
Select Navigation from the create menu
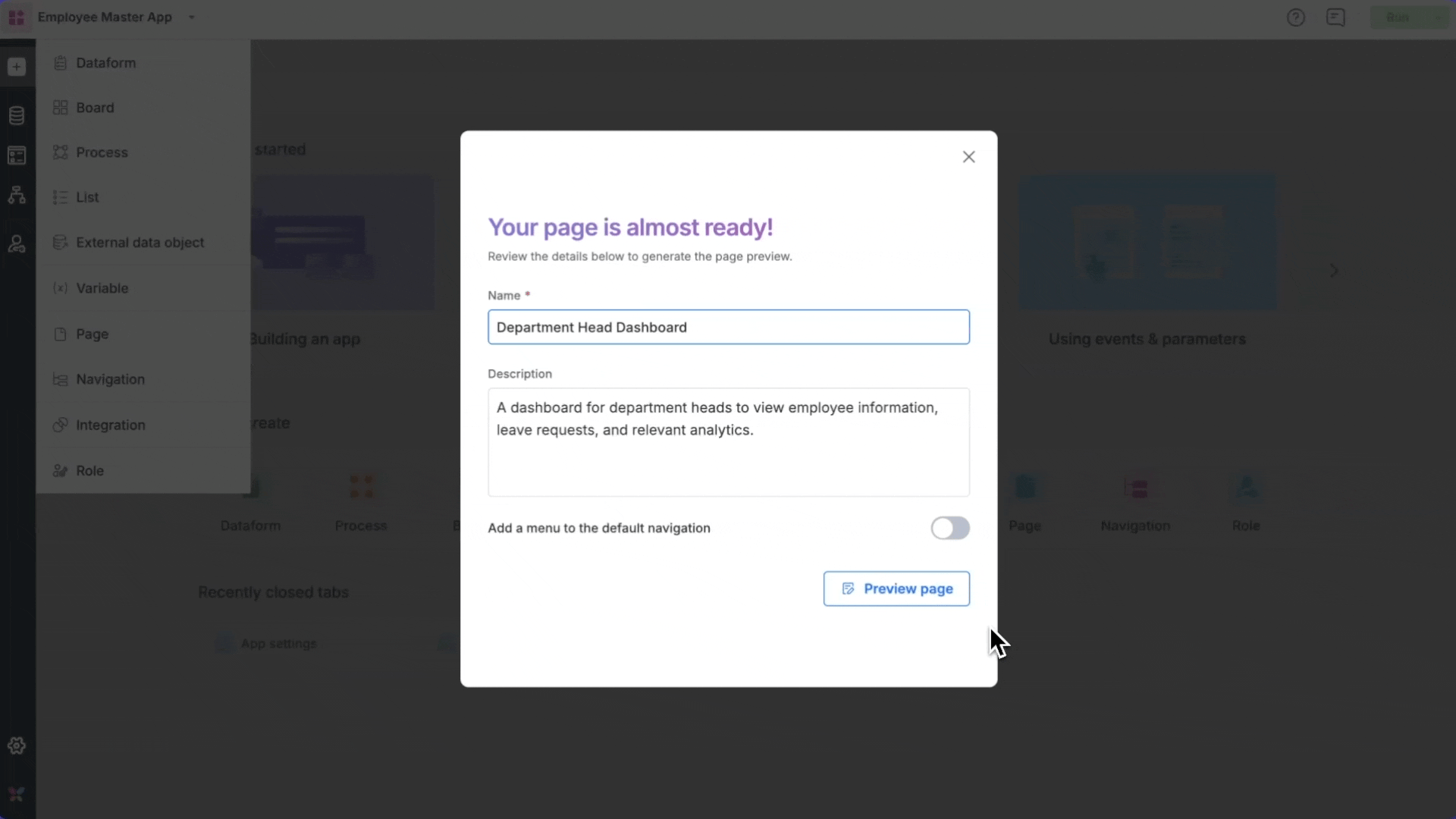(x=110, y=379)
